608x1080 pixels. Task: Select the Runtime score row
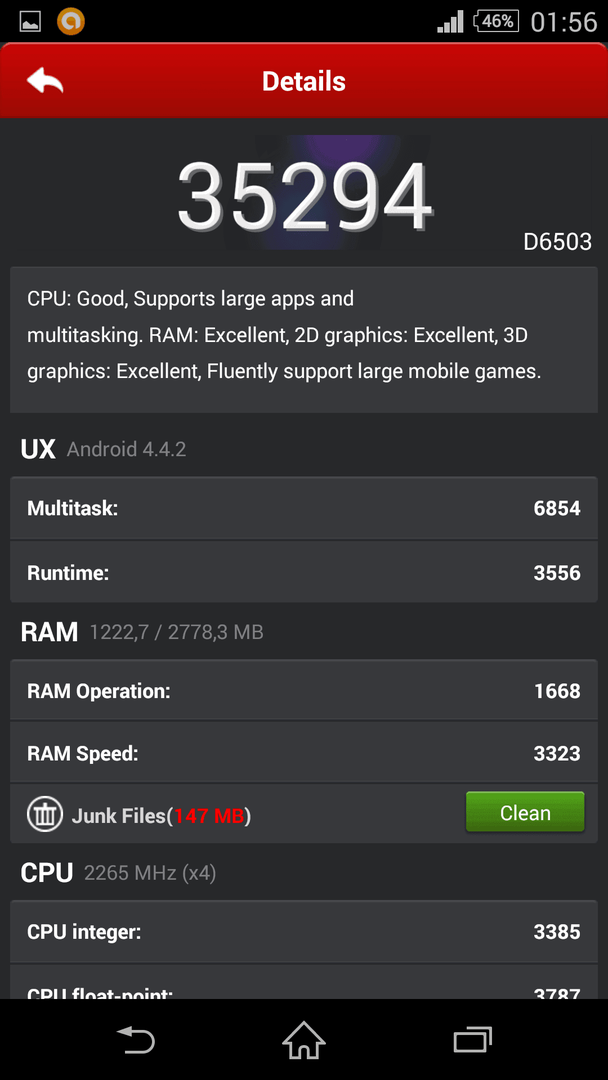304,572
